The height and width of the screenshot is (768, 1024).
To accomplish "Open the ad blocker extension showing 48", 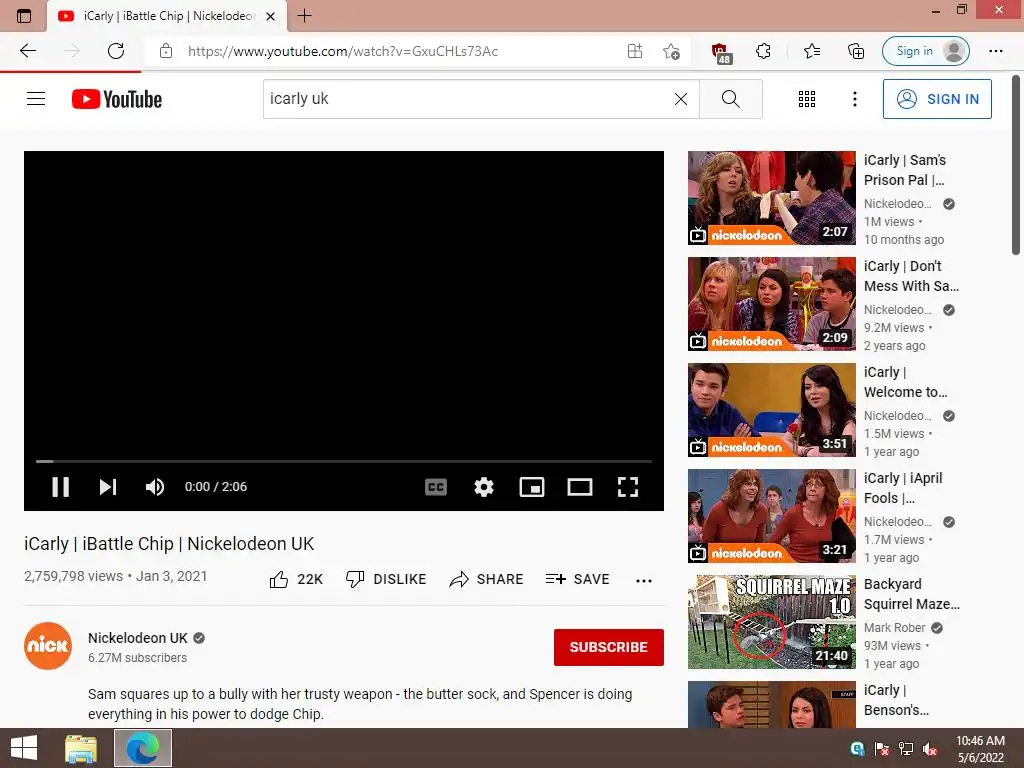I will coord(720,52).
